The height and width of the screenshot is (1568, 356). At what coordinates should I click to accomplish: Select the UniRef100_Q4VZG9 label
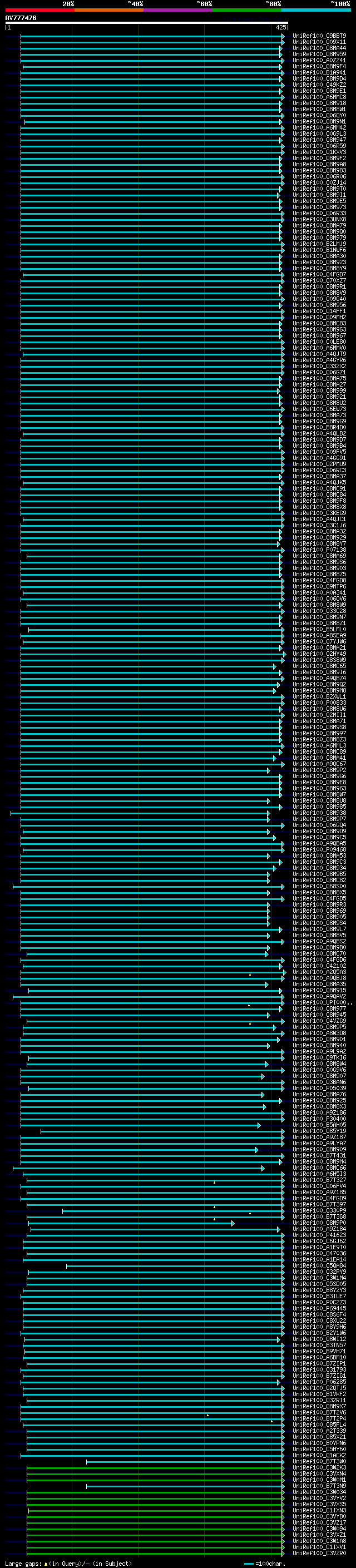click(x=319, y=1021)
